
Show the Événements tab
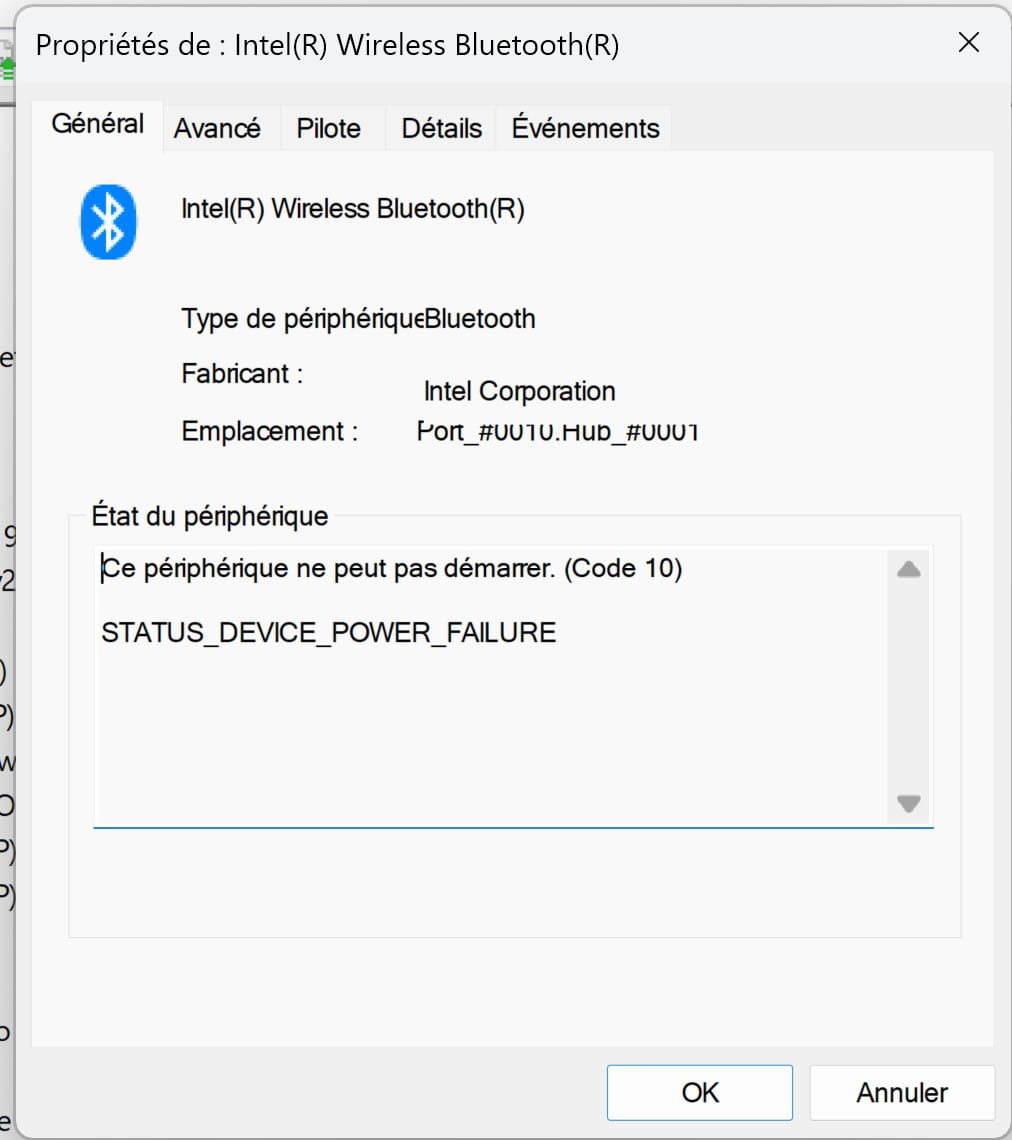click(585, 129)
